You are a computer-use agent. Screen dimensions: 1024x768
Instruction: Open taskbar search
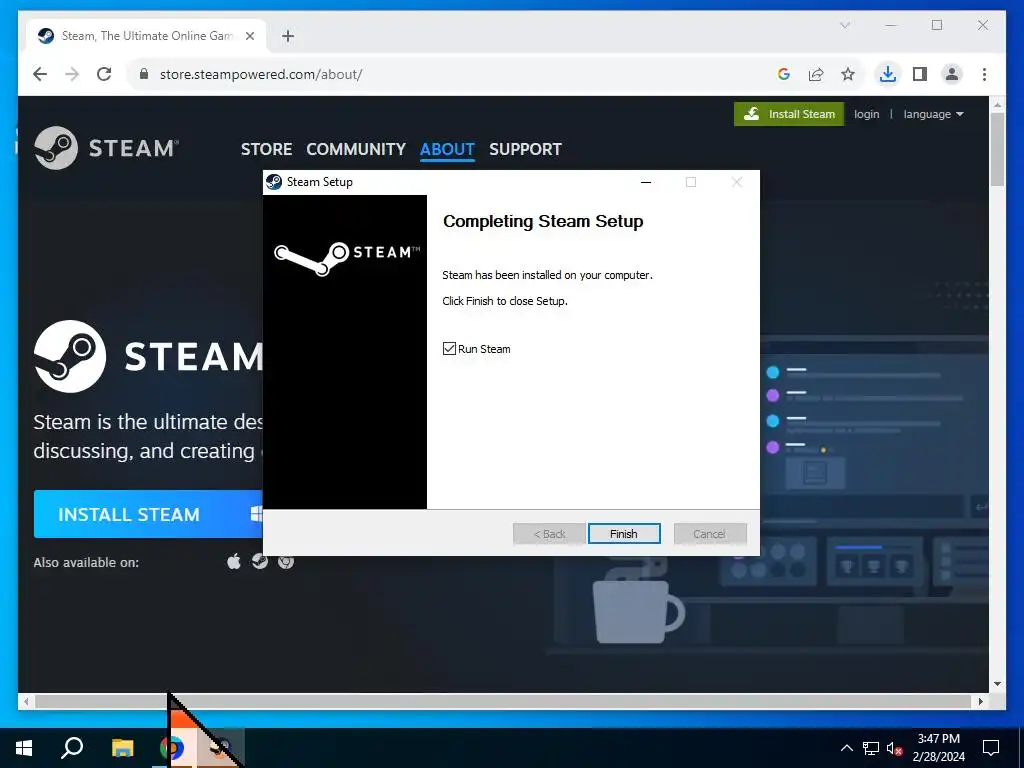click(72, 748)
